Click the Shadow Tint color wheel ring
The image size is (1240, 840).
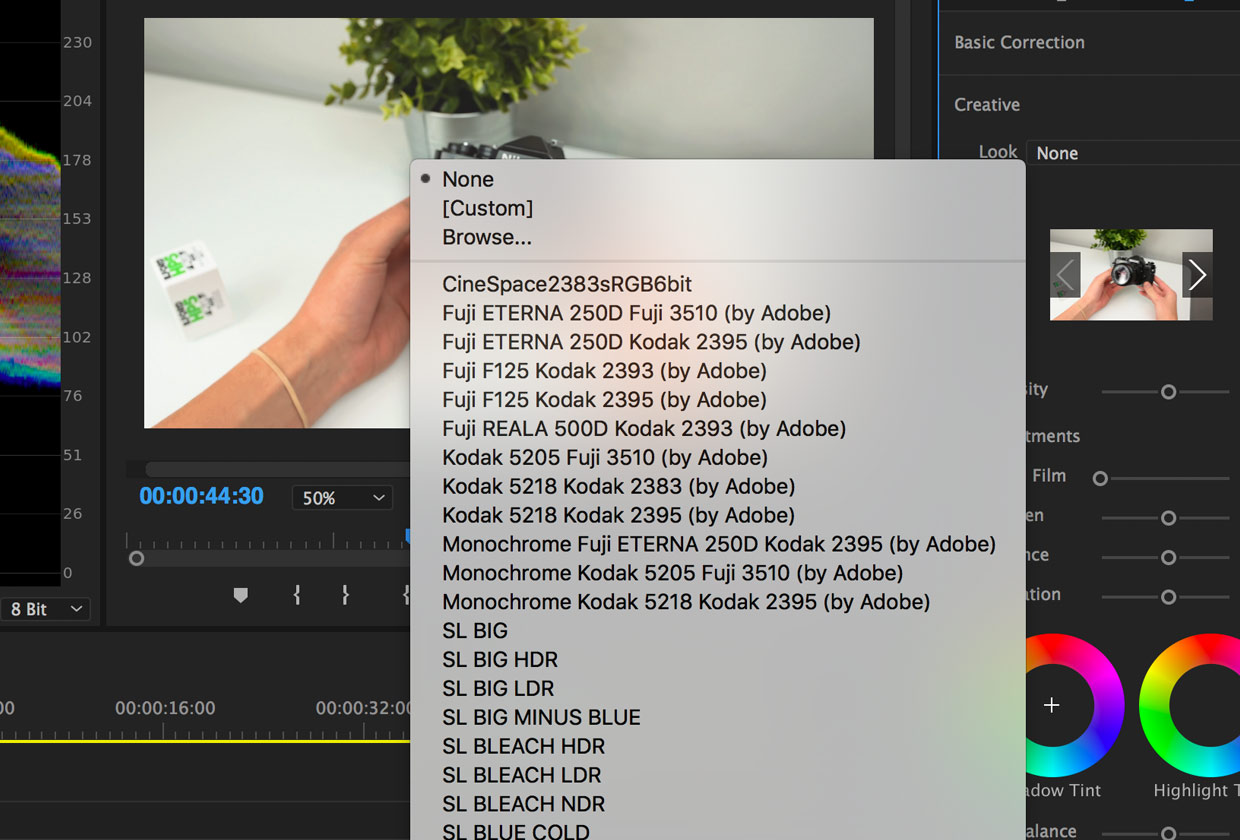pyautogui.click(x=1107, y=705)
